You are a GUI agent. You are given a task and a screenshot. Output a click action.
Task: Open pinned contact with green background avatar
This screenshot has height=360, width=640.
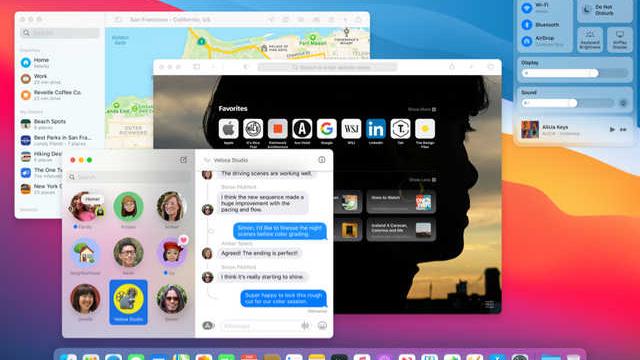point(128,207)
